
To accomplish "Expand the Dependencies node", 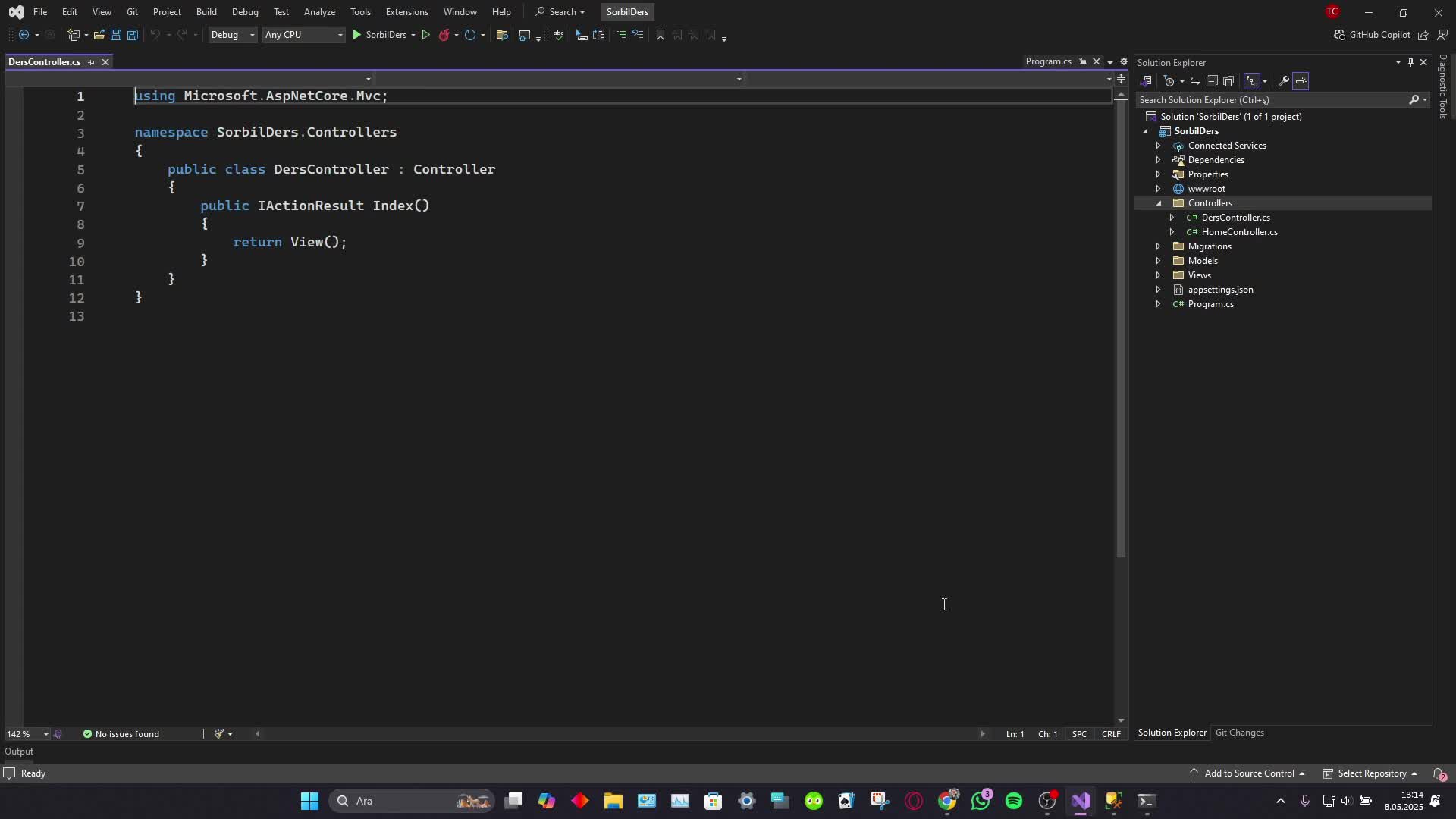I will click(x=1158, y=160).
